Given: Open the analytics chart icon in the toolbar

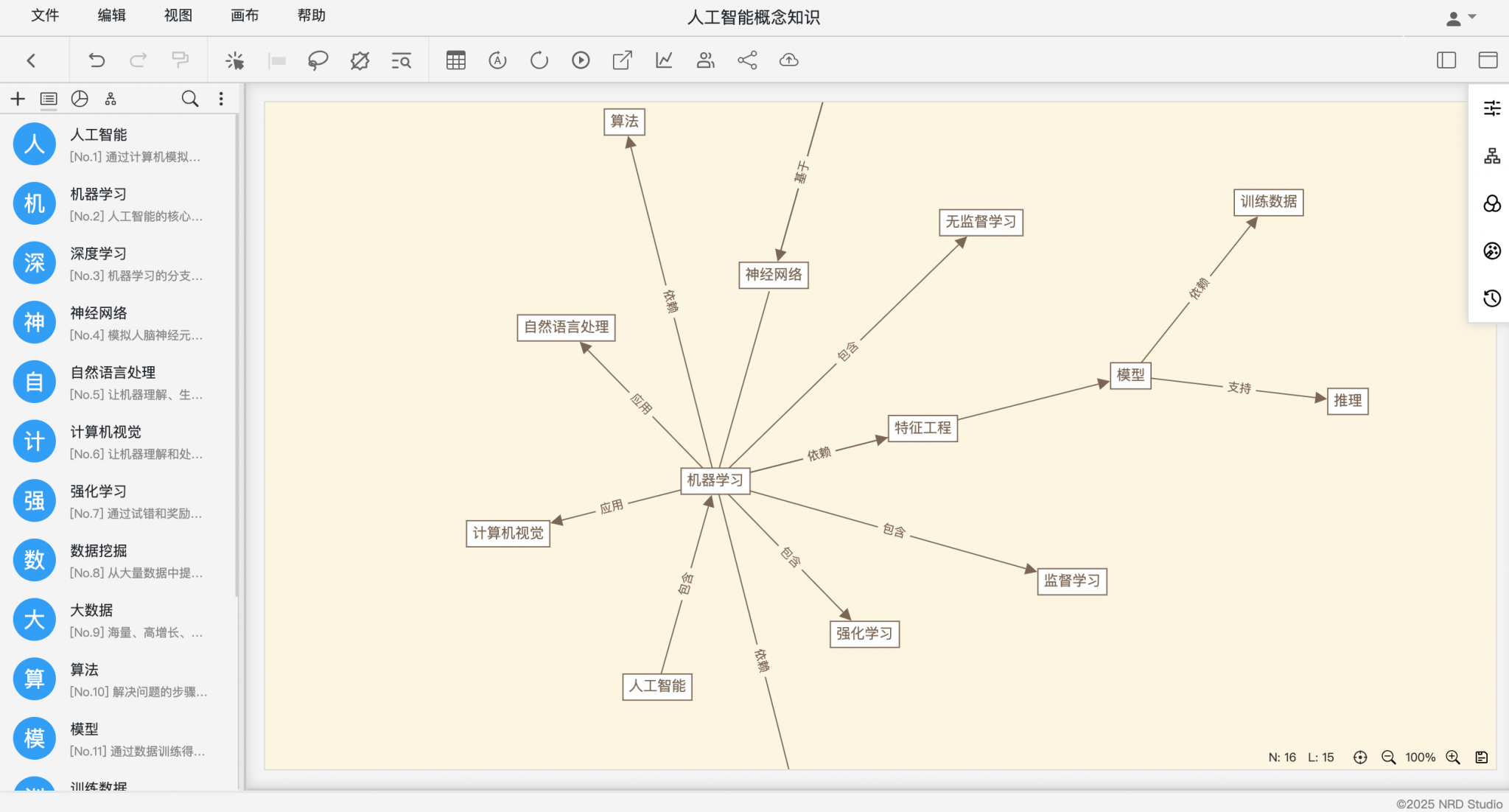Looking at the screenshot, I should (x=663, y=60).
